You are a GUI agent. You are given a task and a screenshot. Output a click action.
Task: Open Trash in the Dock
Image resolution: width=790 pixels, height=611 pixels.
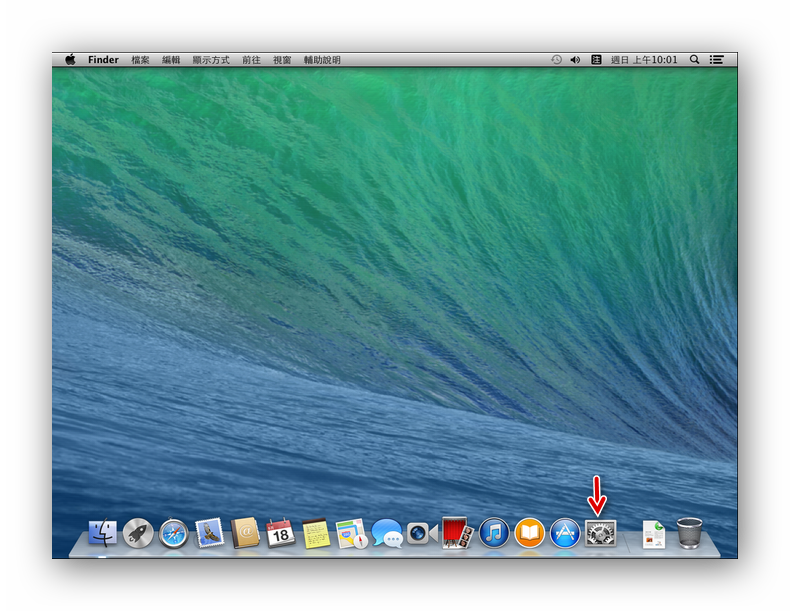tap(689, 533)
